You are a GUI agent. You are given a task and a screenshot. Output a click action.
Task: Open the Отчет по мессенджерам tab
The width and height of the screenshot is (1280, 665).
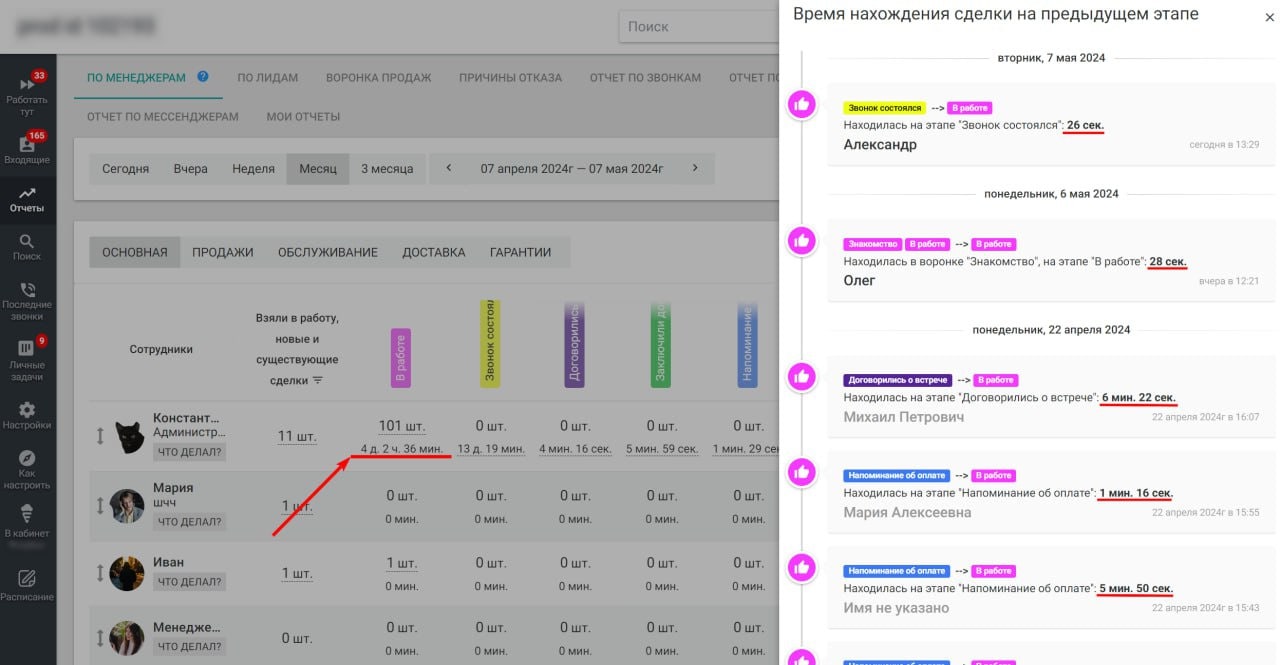click(163, 116)
